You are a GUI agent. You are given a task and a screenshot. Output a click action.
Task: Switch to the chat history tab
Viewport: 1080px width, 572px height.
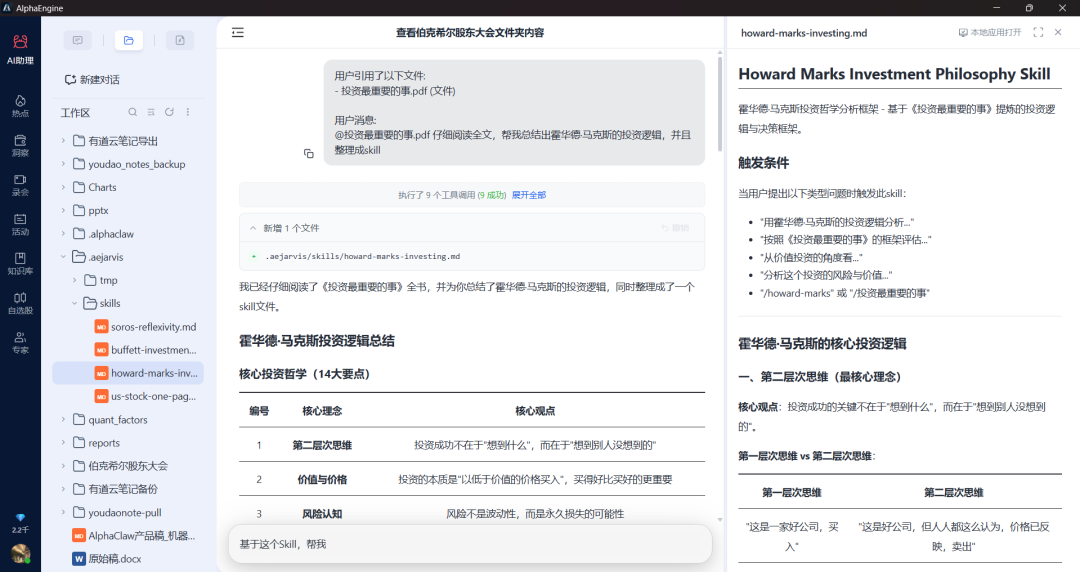click(78, 40)
